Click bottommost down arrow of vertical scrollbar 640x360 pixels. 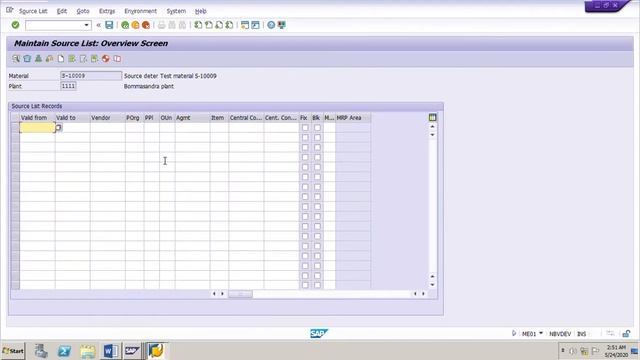click(433, 285)
